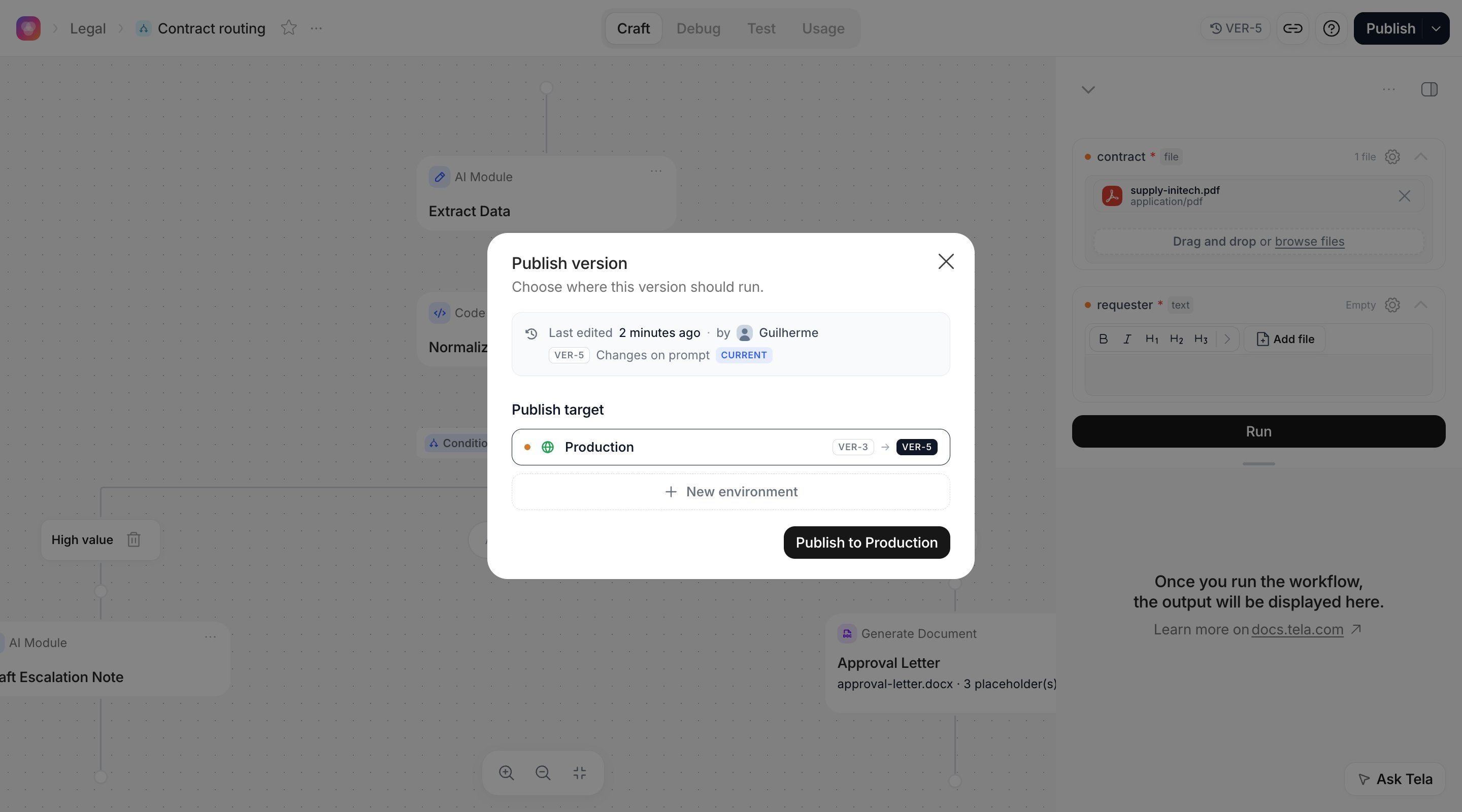Copy workflow link icon in header
Viewport: 1462px width, 812px height.
coord(1293,28)
